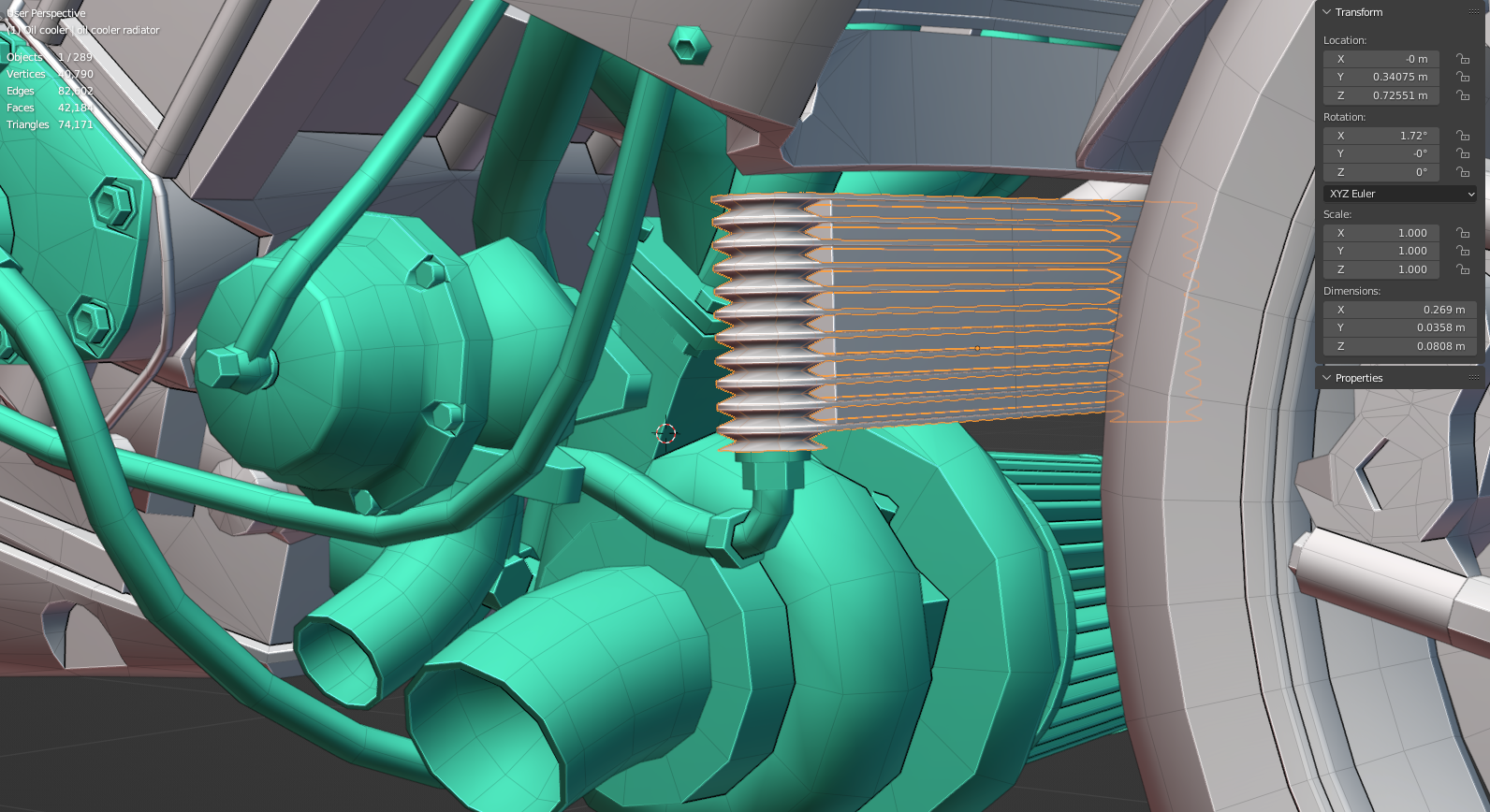Click the Location Y field 0.34075 m
The image size is (1490, 812).
click(1381, 77)
